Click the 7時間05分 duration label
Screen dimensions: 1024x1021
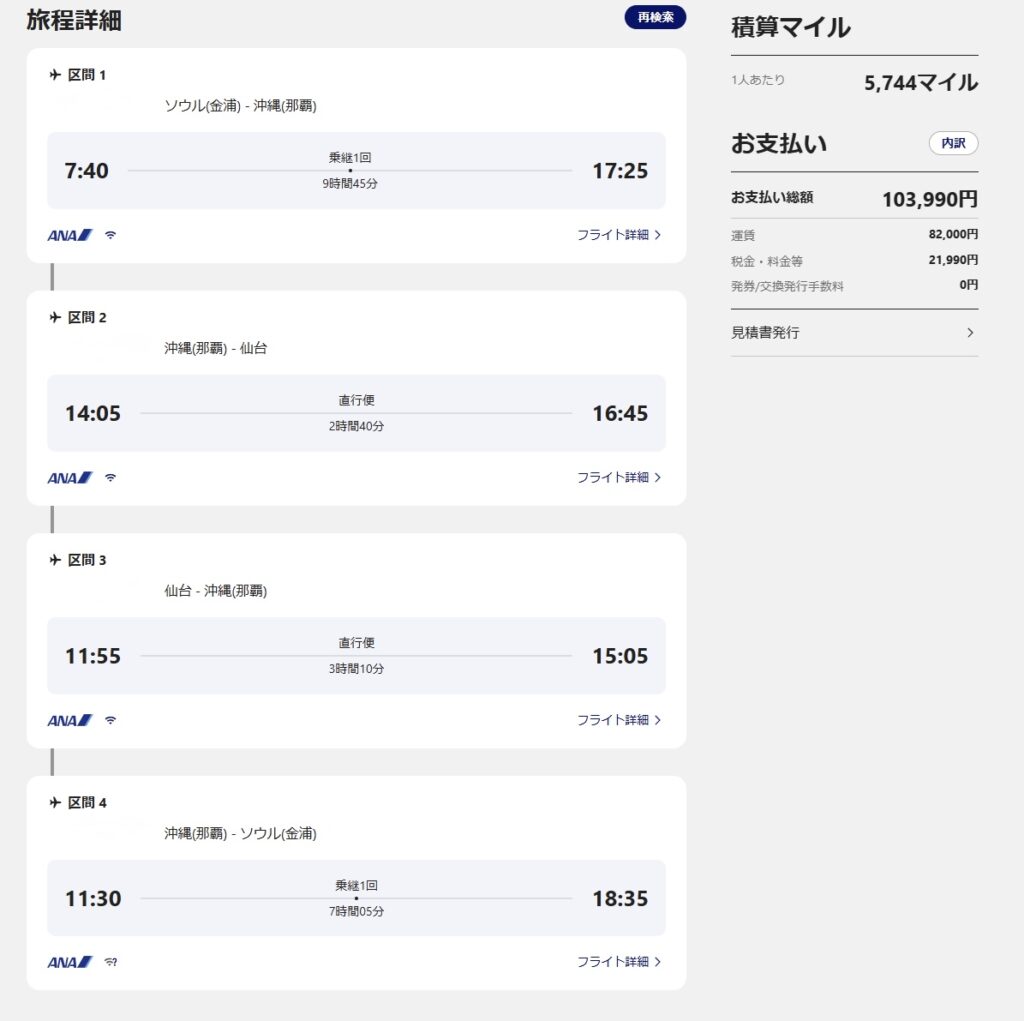pyautogui.click(x=356, y=911)
